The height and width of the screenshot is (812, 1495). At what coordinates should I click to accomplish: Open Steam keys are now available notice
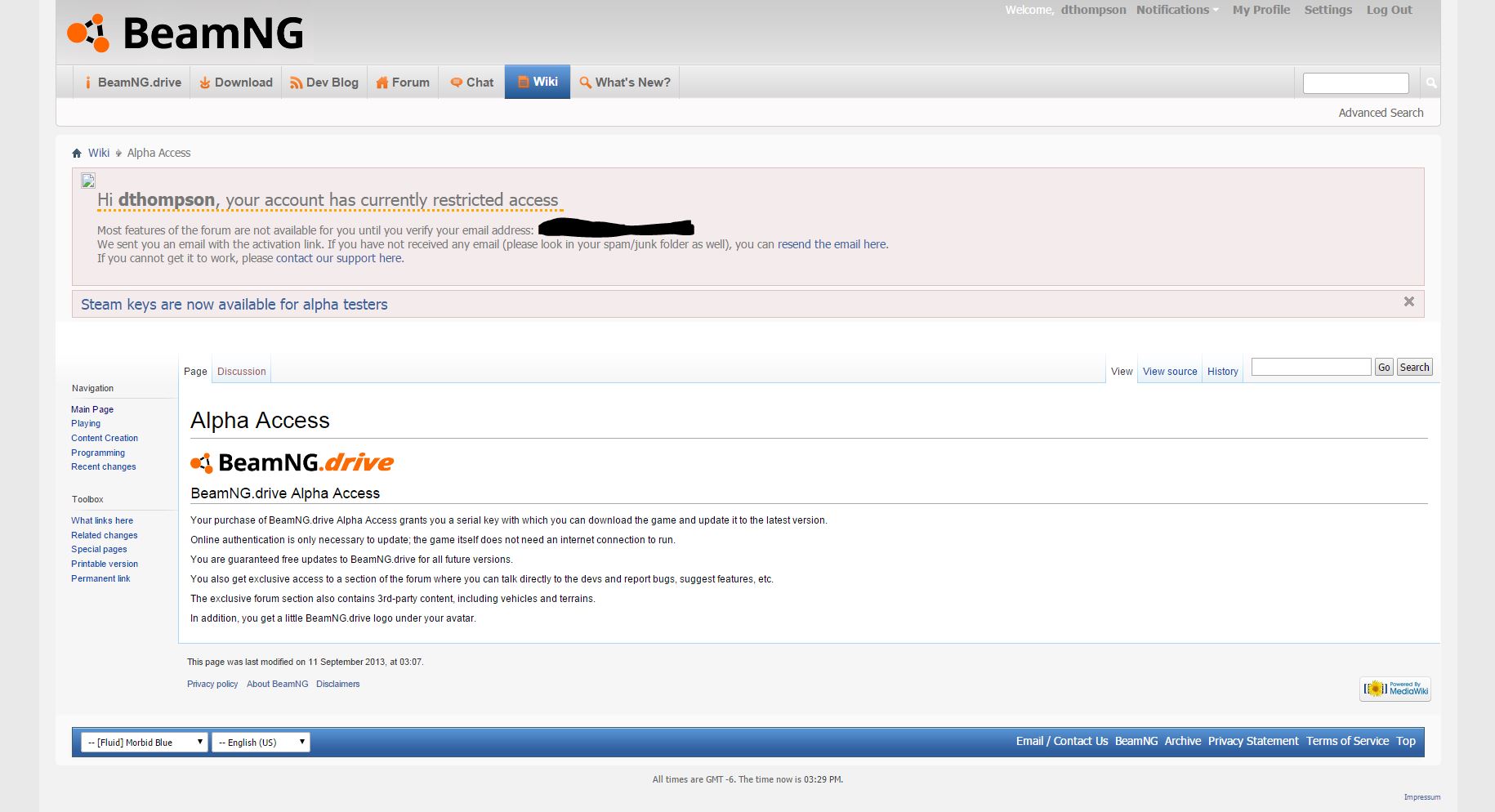pos(234,304)
